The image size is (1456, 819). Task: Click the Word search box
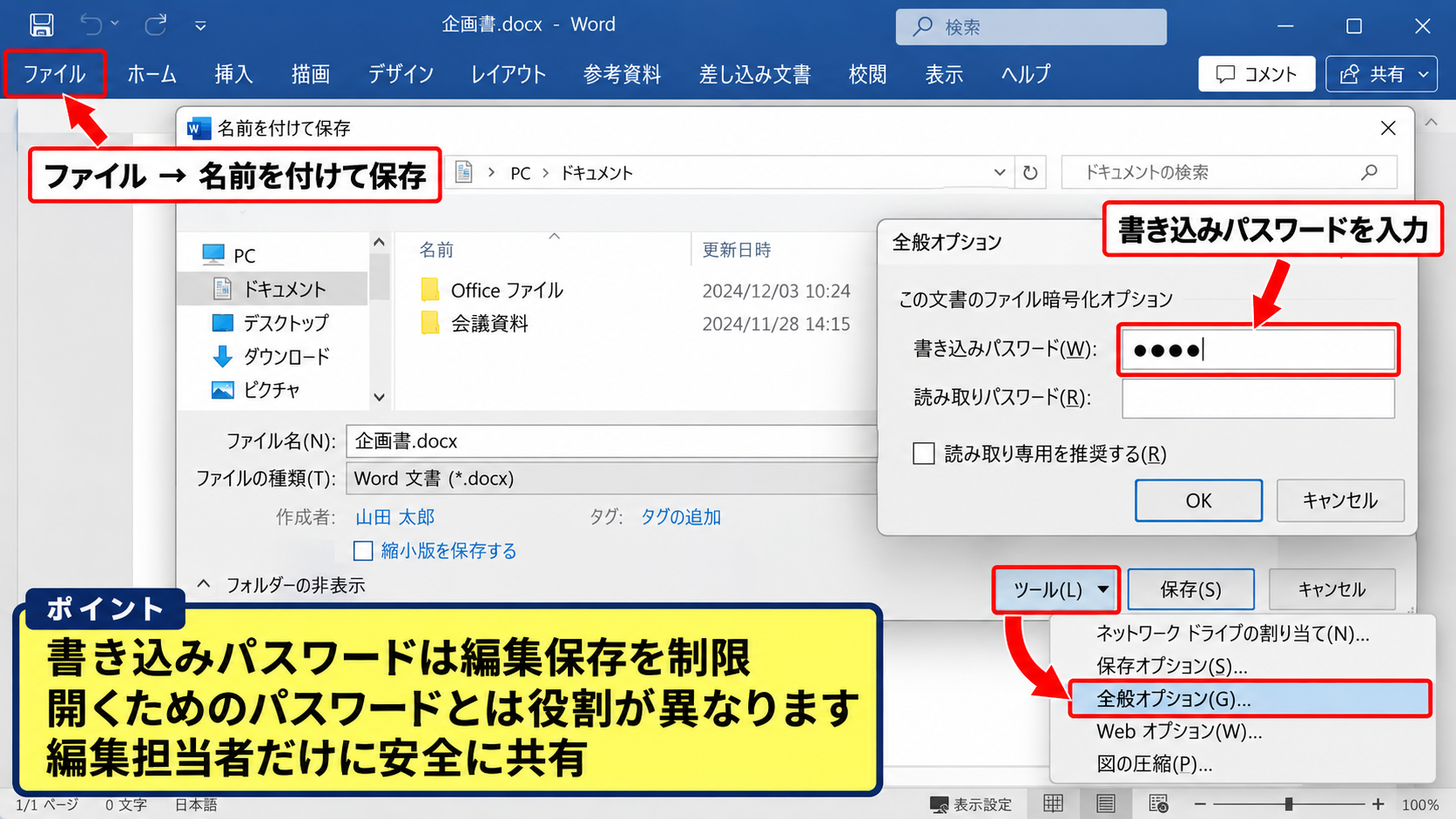click(x=1031, y=27)
